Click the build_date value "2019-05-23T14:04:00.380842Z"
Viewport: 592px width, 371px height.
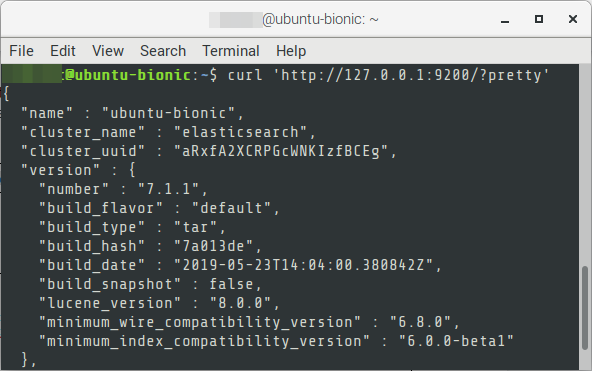pos(303,265)
